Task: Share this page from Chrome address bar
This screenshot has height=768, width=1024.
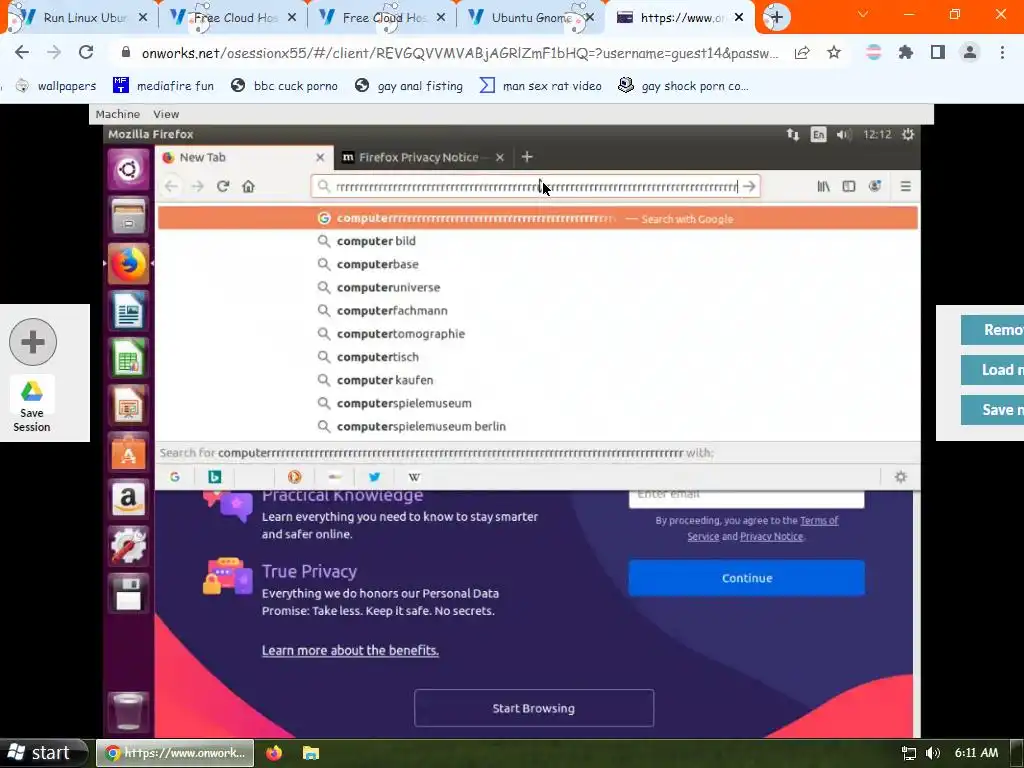Action: [802, 52]
